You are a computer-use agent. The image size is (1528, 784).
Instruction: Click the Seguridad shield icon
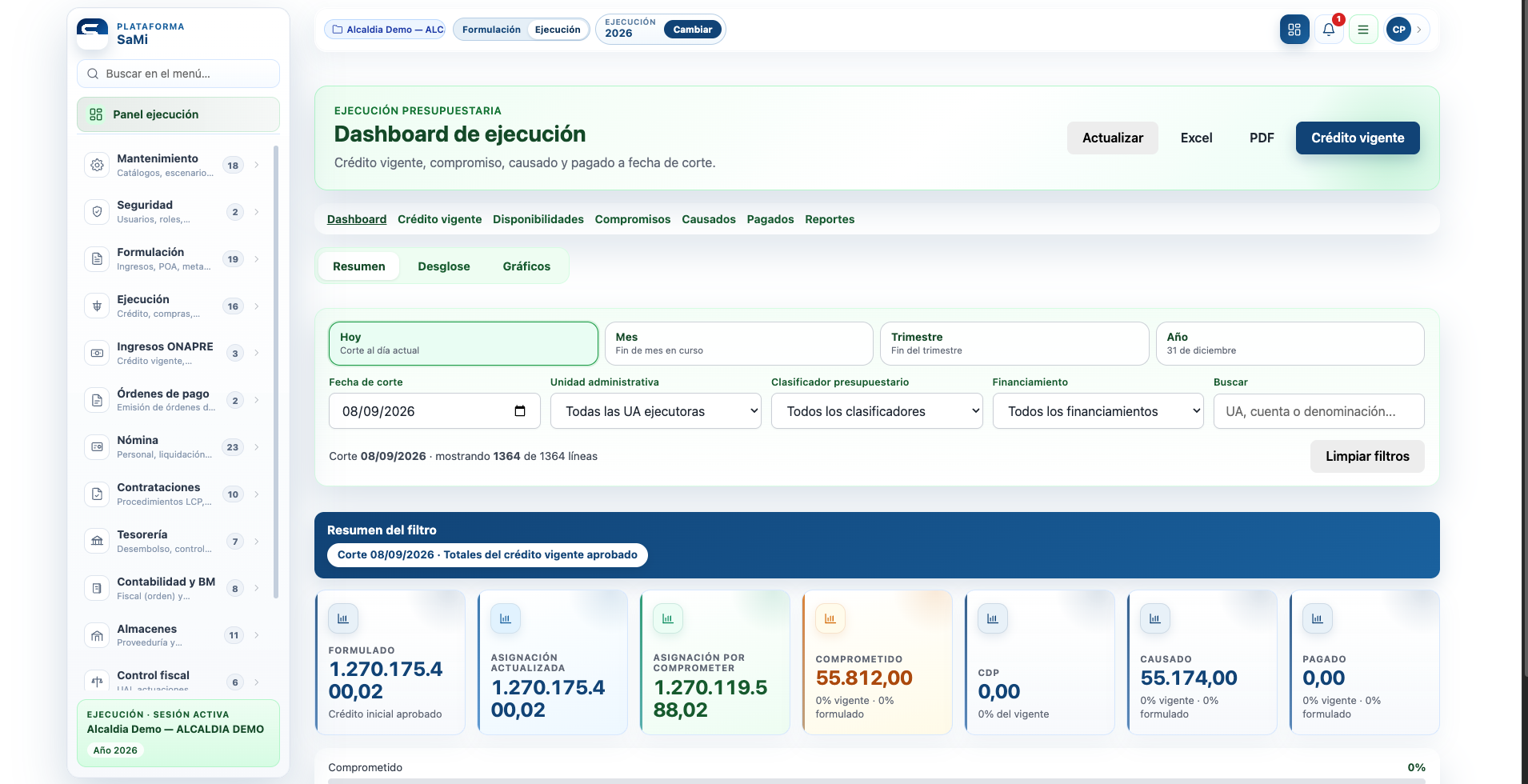[97, 212]
